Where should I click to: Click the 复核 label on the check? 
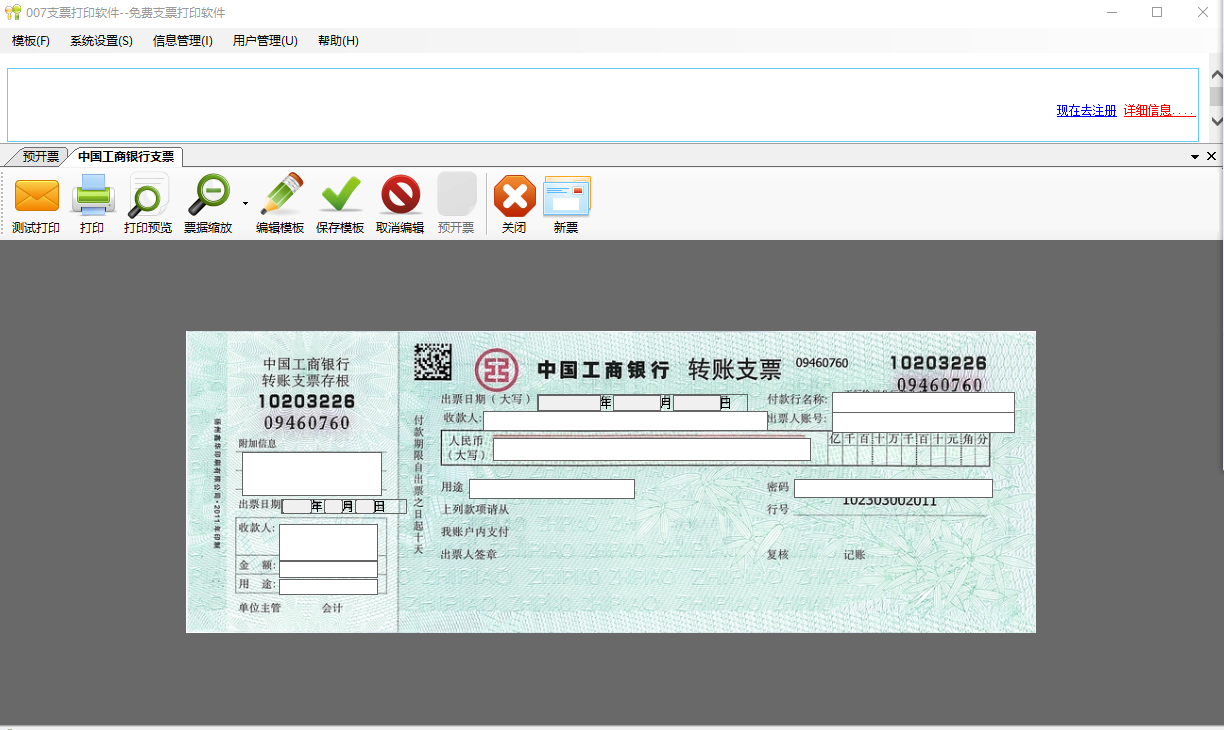pos(778,554)
